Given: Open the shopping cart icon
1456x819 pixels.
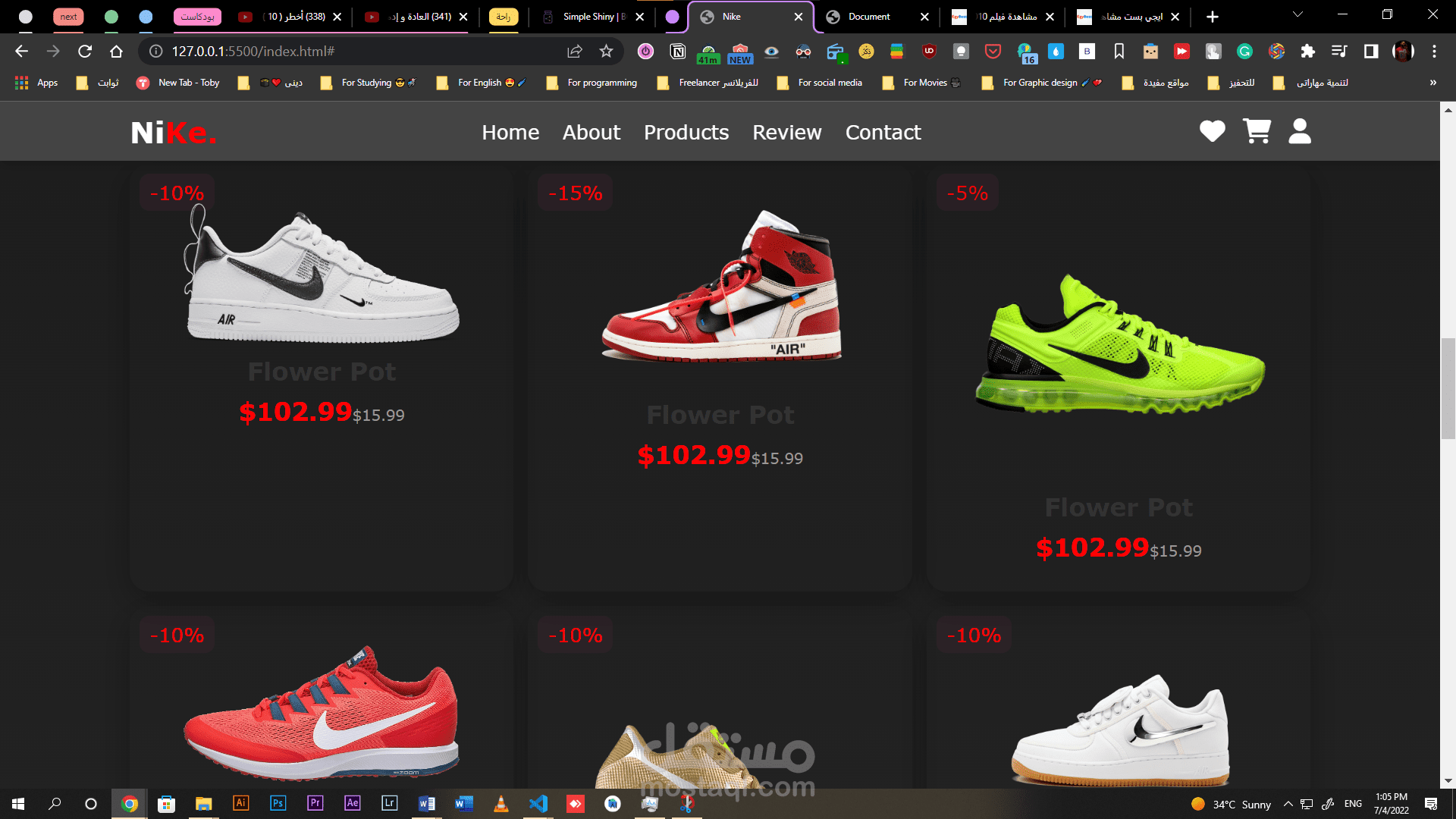Looking at the screenshot, I should [1257, 131].
